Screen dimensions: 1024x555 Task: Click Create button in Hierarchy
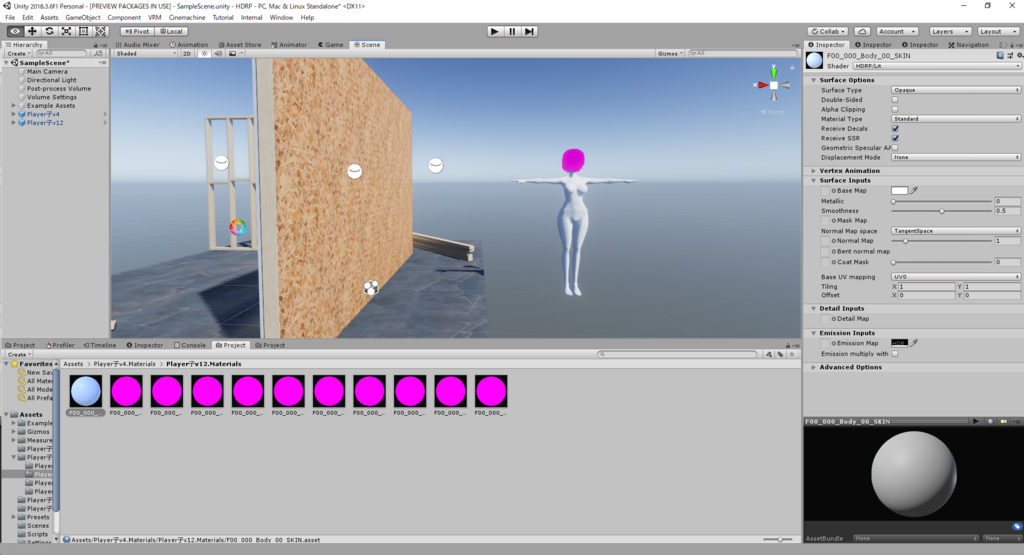18,54
